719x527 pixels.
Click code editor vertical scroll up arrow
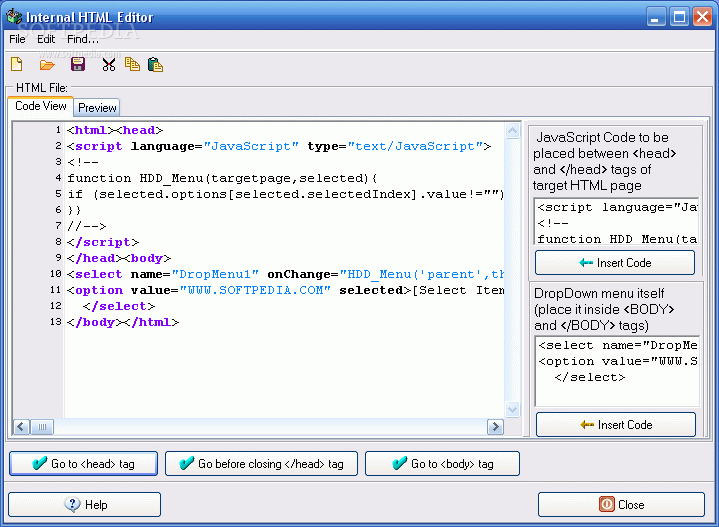point(513,131)
